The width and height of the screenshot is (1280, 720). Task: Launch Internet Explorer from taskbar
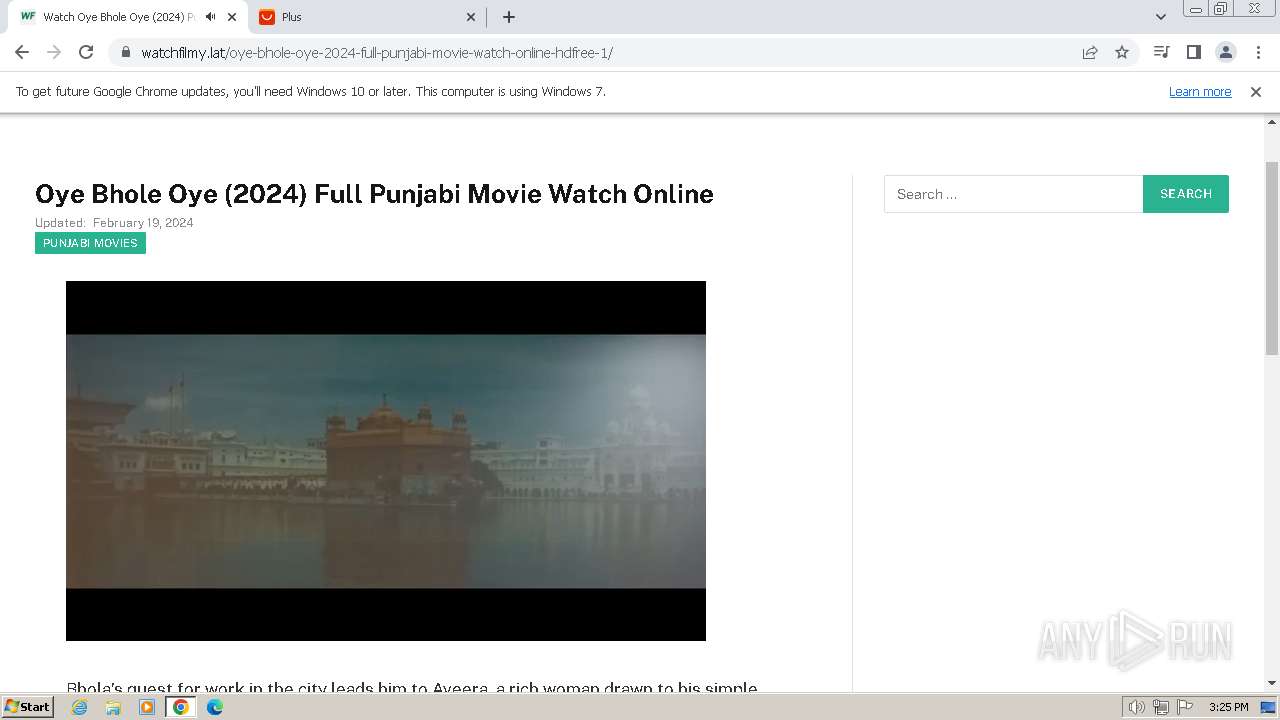(80, 707)
